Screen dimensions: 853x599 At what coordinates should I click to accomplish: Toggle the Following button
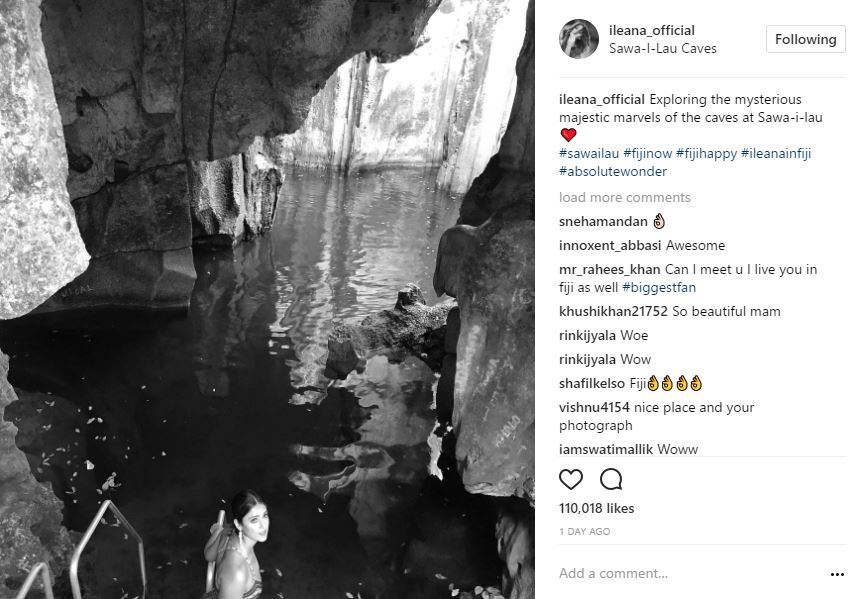pyautogui.click(x=804, y=39)
